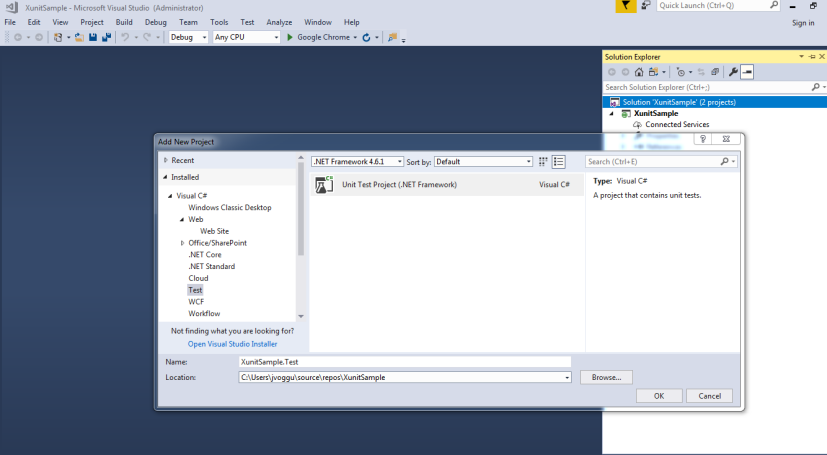Open the Team menu
The height and width of the screenshot is (455, 827).
click(x=188, y=22)
